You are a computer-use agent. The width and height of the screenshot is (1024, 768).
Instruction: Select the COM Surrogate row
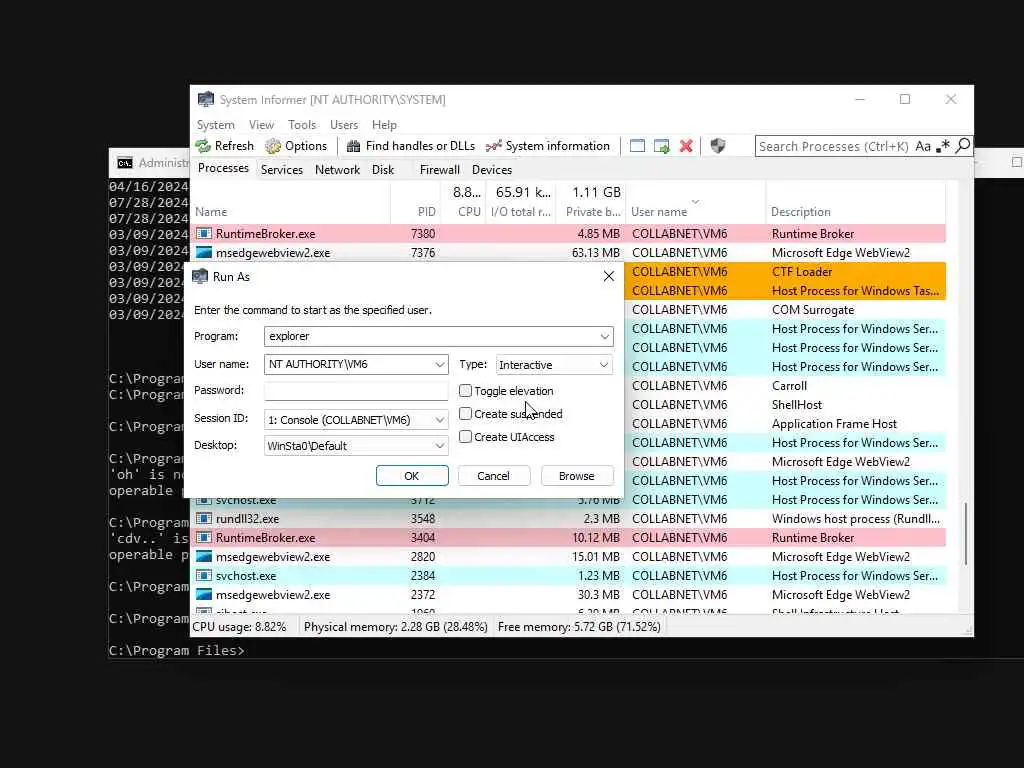pyautogui.click(x=785, y=310)
